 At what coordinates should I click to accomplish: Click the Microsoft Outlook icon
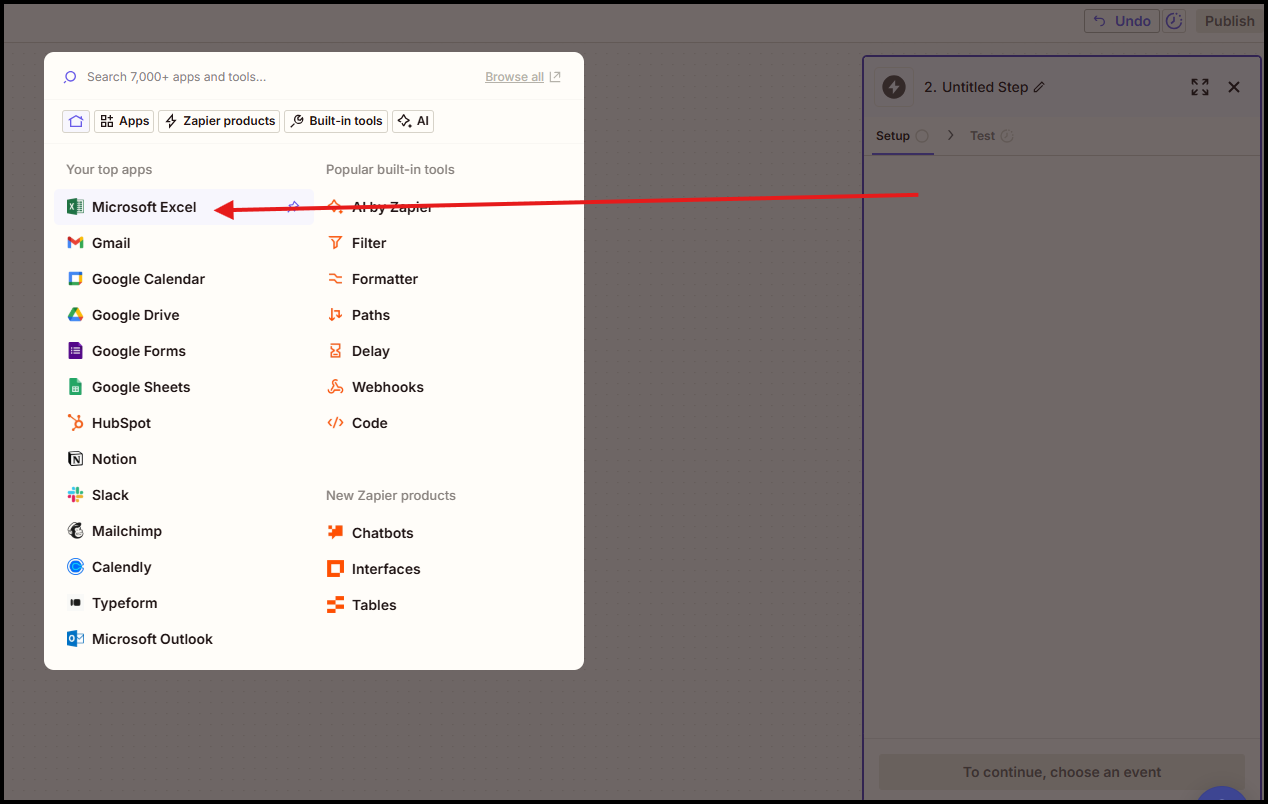click(x=75, y=639)
